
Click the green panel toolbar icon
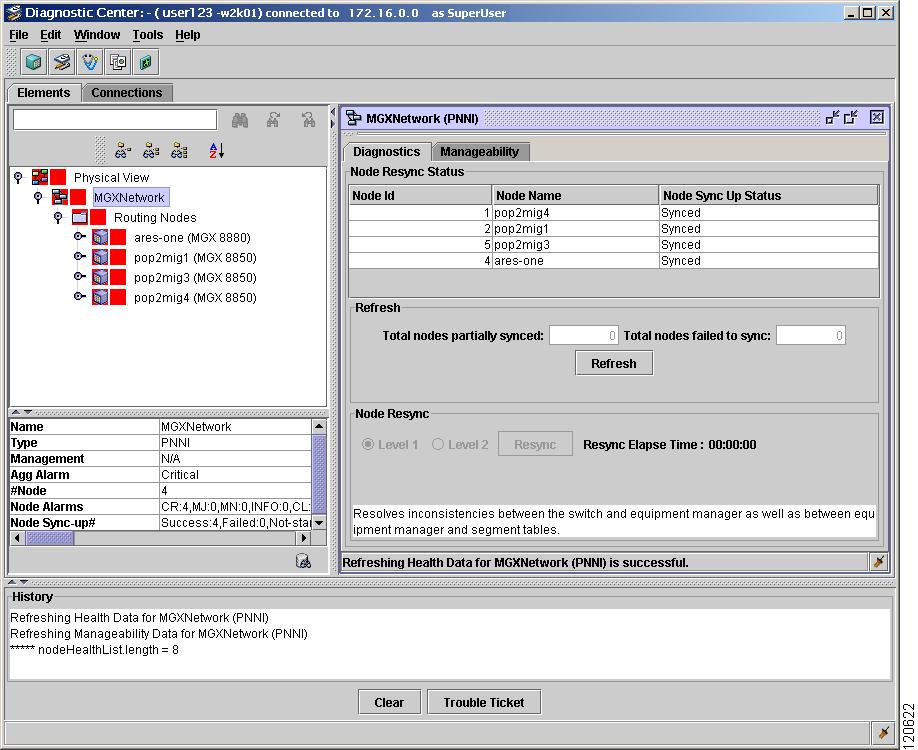pos(146,62)
